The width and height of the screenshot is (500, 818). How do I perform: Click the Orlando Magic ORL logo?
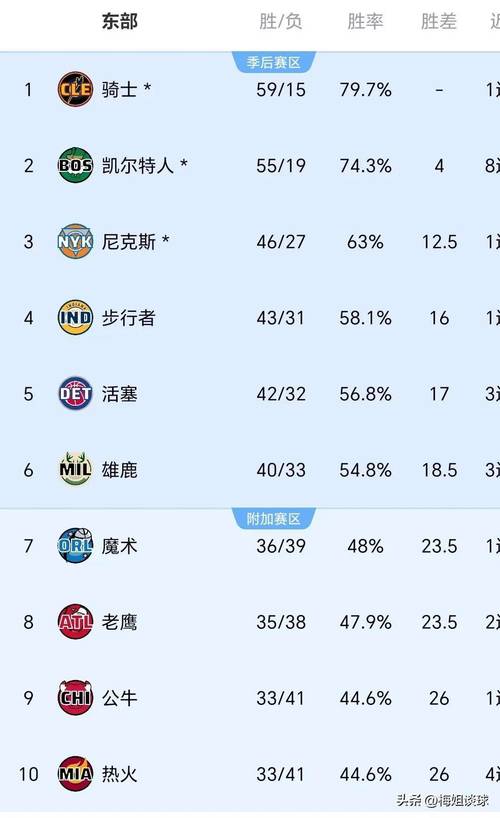click(75, 546)
